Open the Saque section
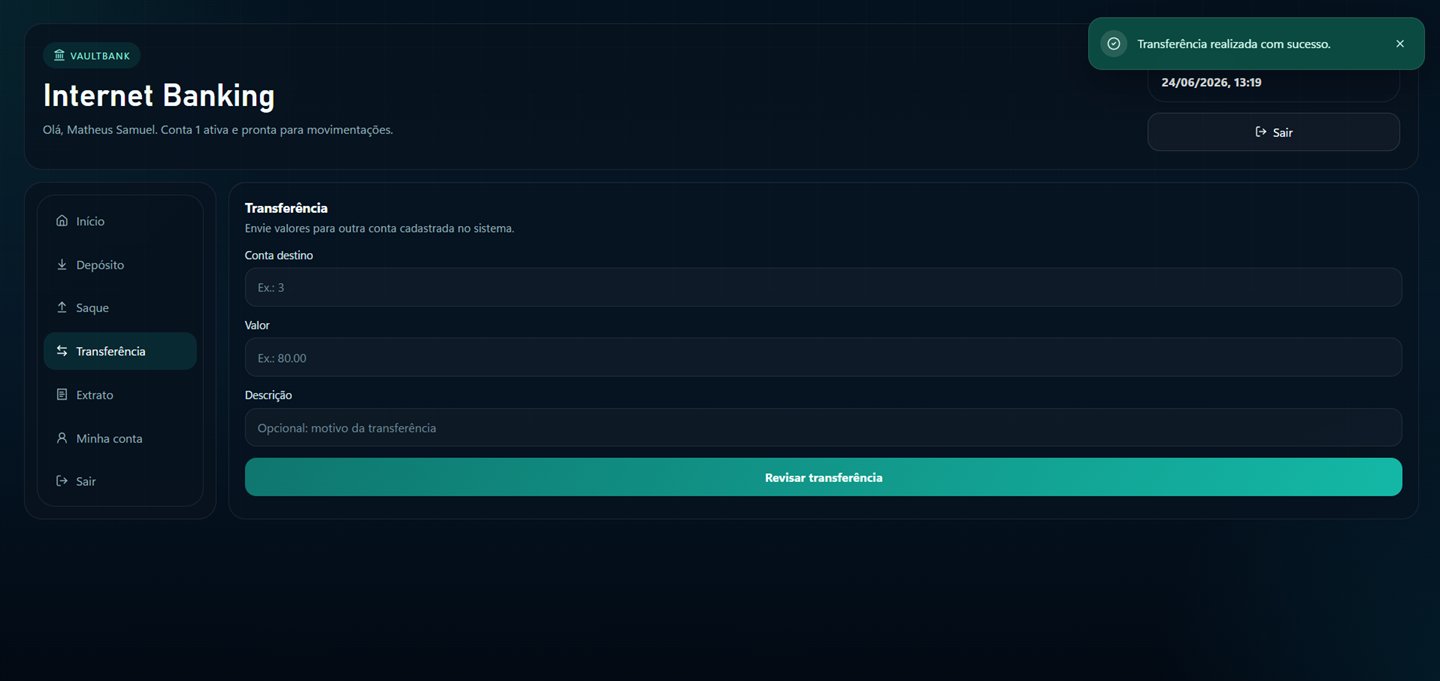The width and height of the screenshot is (1440, 681). [x=120, y=308]
